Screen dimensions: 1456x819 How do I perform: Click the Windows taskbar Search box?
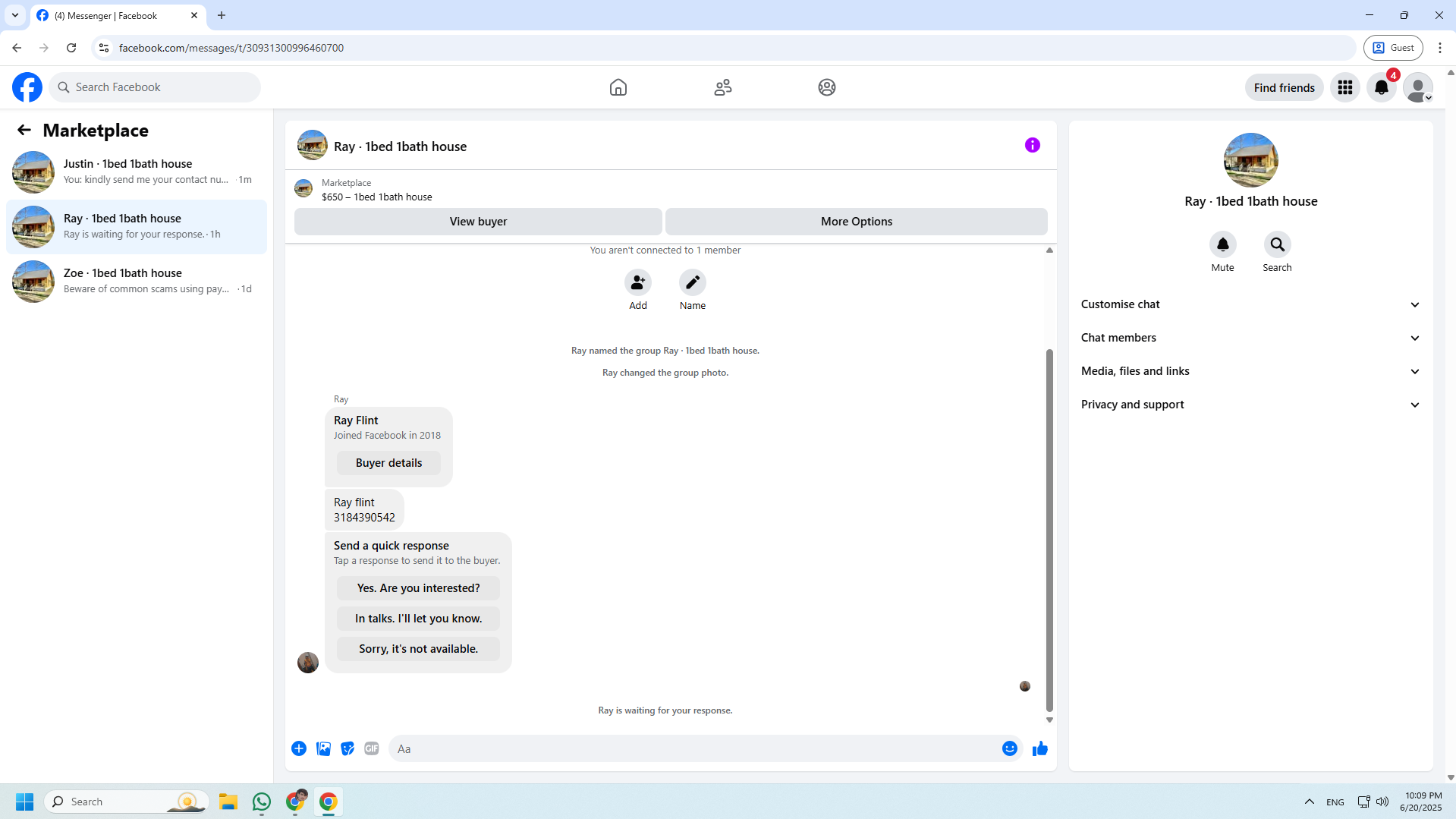point(127,802)
